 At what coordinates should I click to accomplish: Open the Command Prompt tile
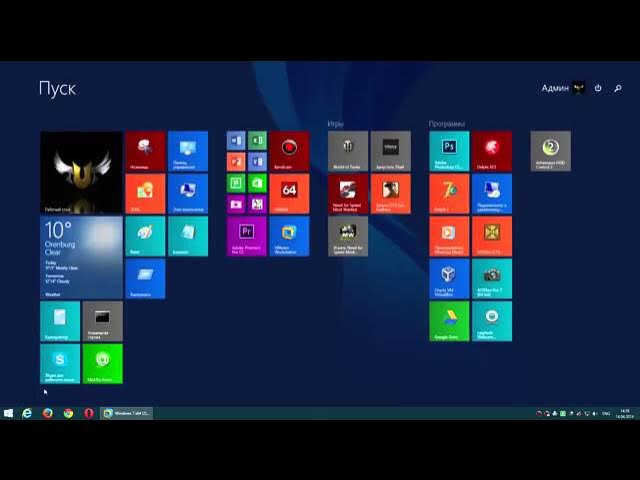pos(102,321)
